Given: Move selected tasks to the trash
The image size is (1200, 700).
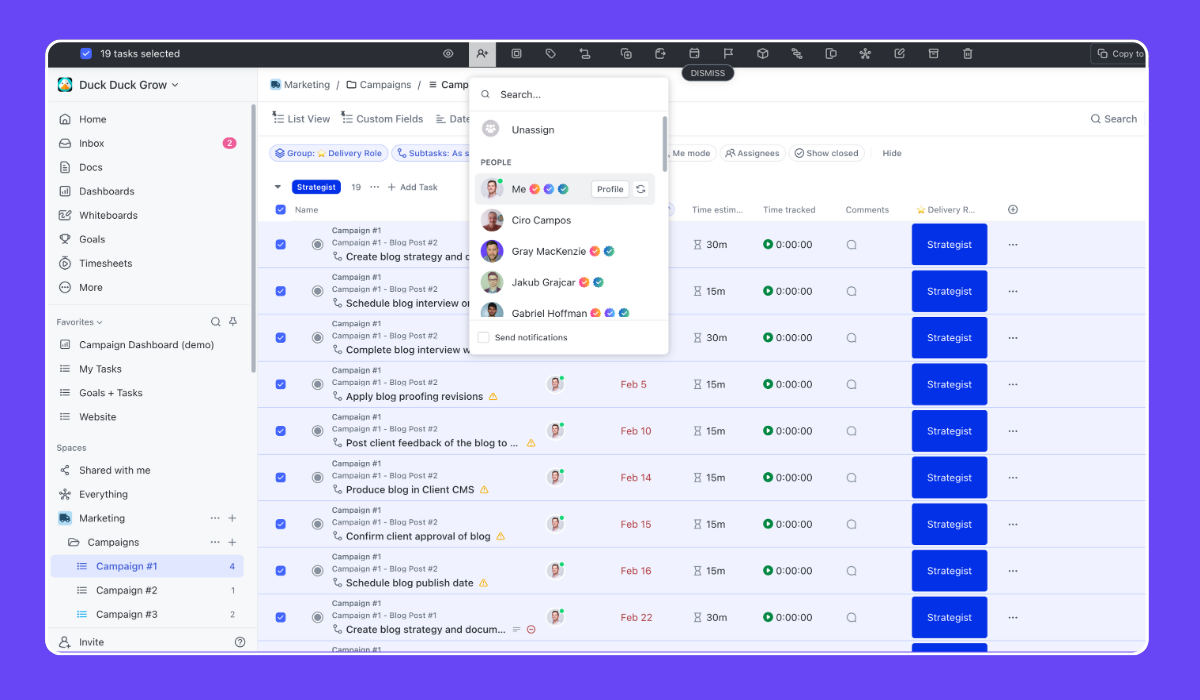Looking at the screenshot, I should 967,53.
